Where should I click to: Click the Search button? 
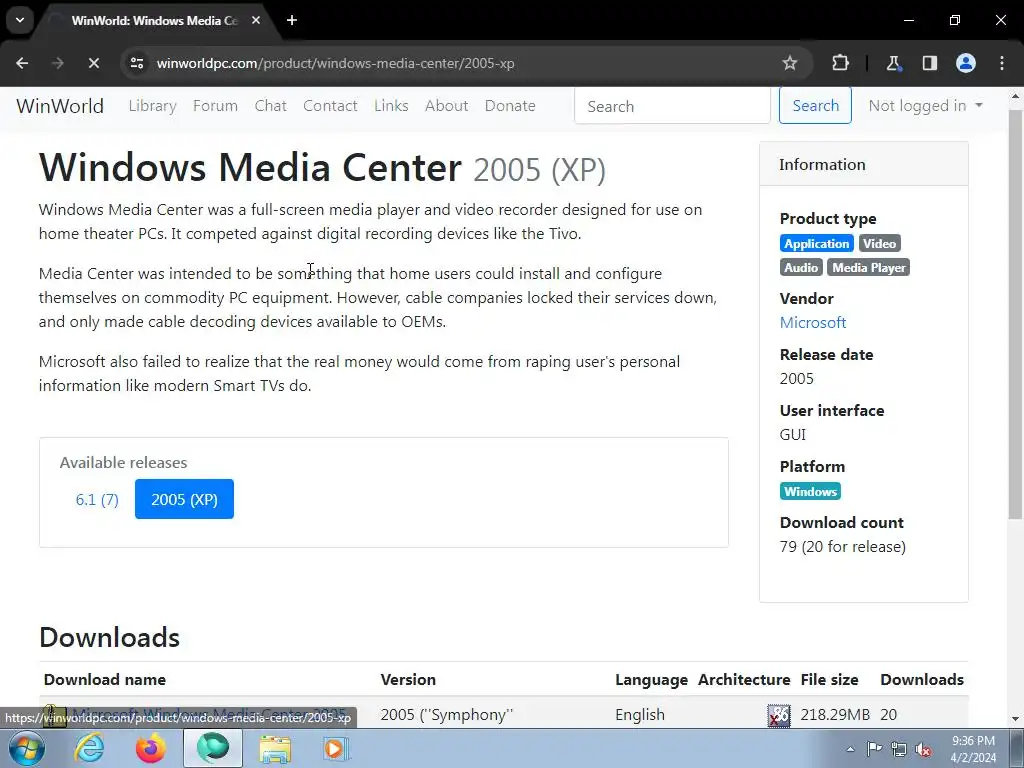815,106
